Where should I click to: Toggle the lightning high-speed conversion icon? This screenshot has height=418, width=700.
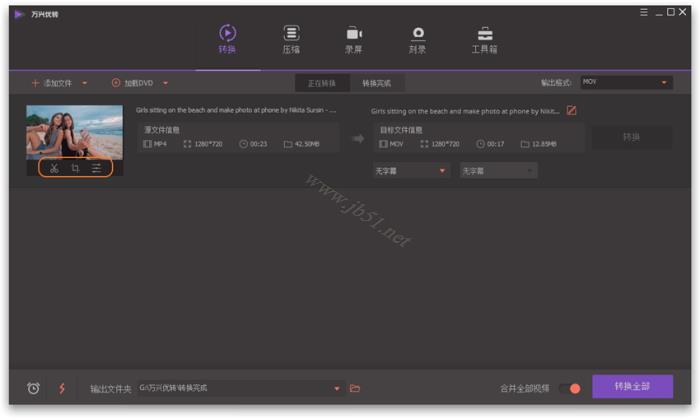(x=62, y=388)
